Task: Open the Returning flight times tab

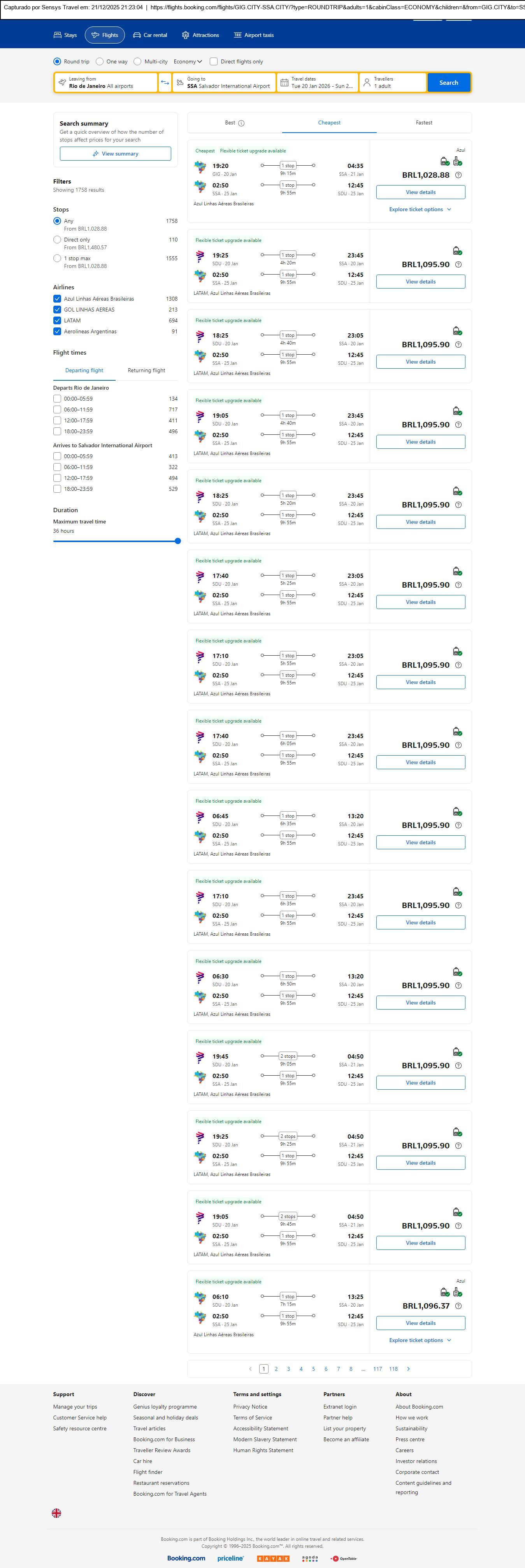Action: [146, 371]
